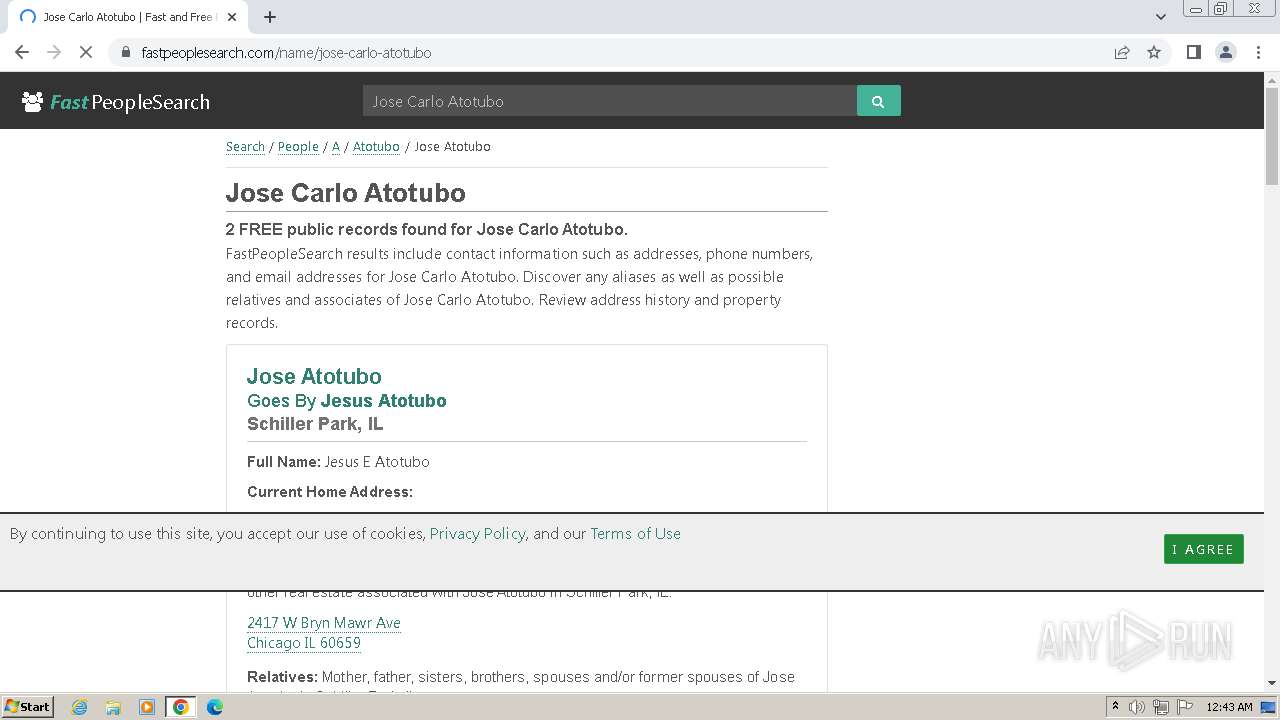The image size is (1280, 720).
Task: Open the A breadcrumb link
Action: coord(336,146)
